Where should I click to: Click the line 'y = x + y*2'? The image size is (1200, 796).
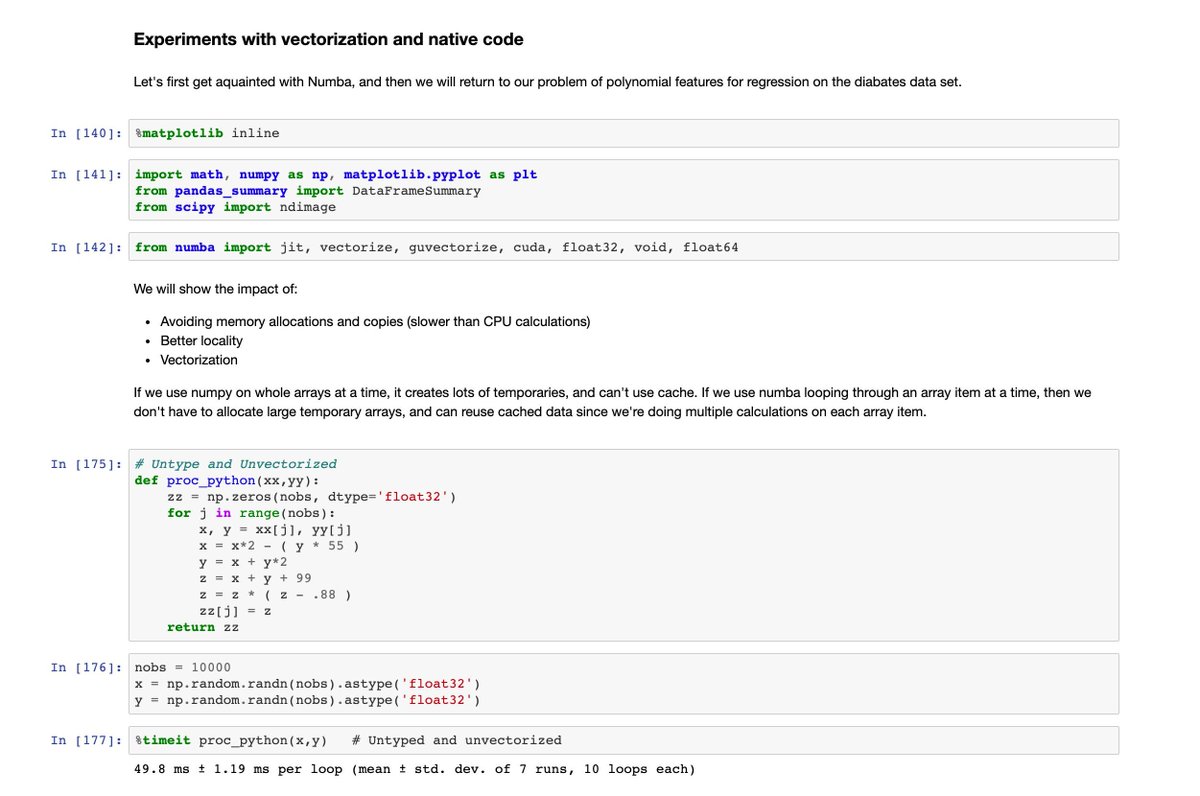pos(244,562)
